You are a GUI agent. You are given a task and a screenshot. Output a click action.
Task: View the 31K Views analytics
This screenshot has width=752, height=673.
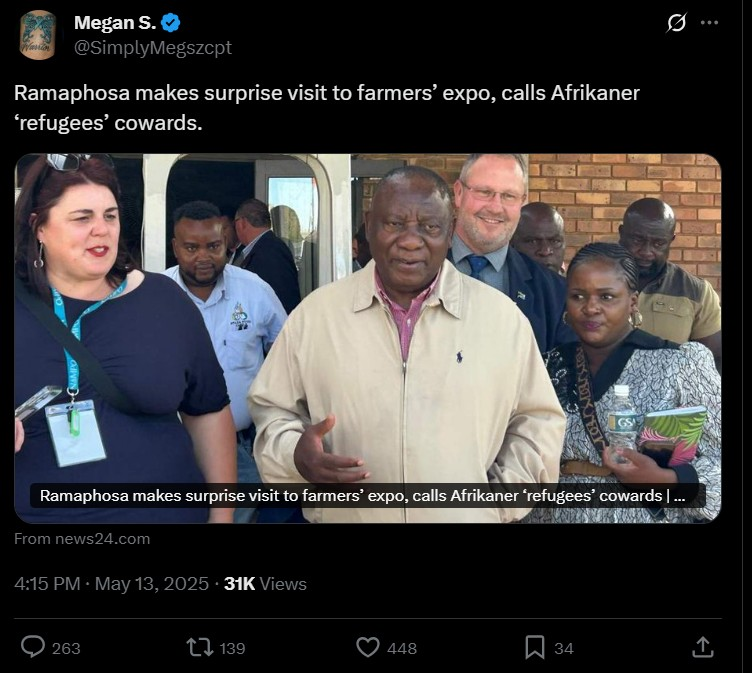point(265,584)
